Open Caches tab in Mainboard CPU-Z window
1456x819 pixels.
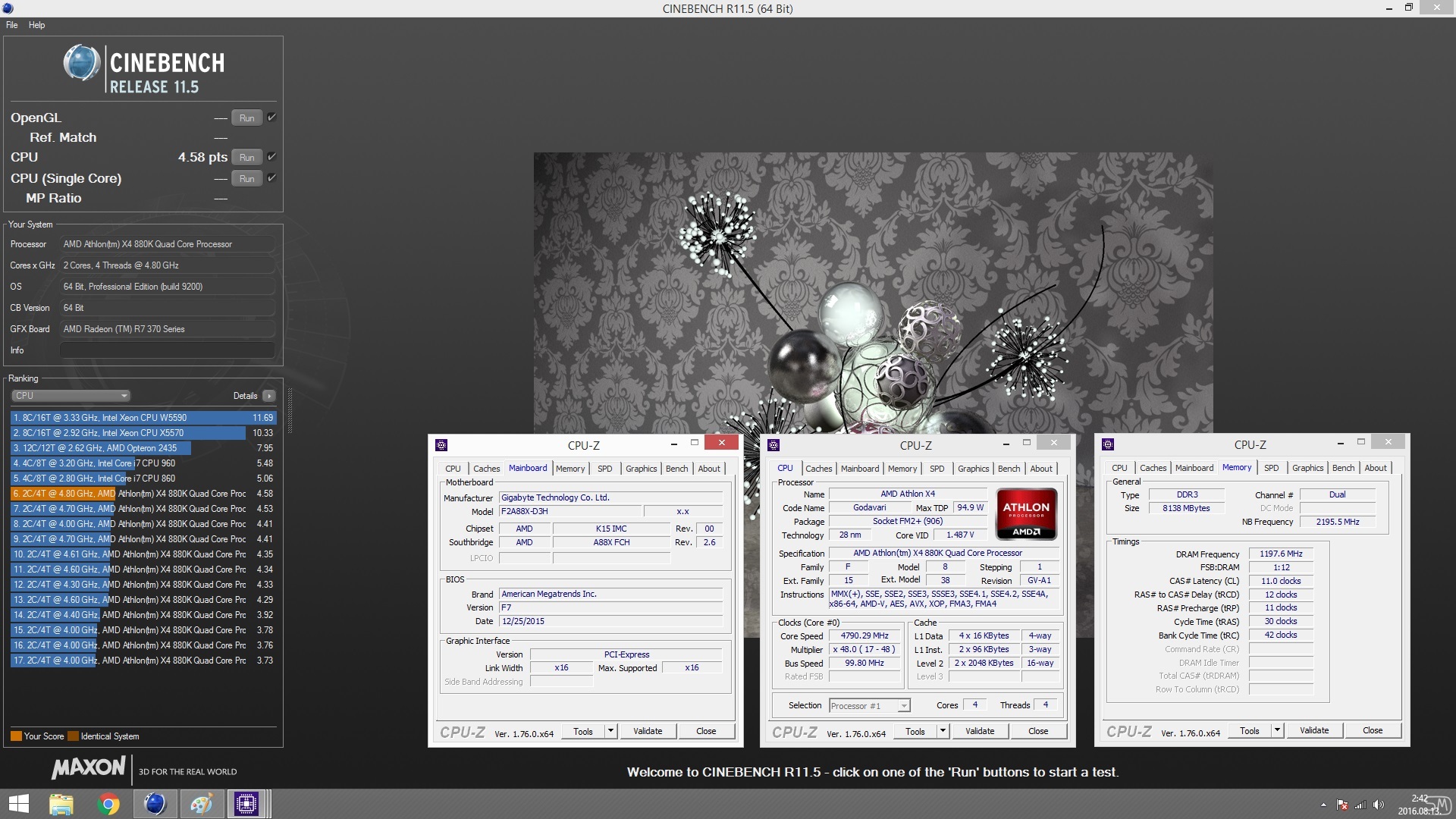pos(486,469)
